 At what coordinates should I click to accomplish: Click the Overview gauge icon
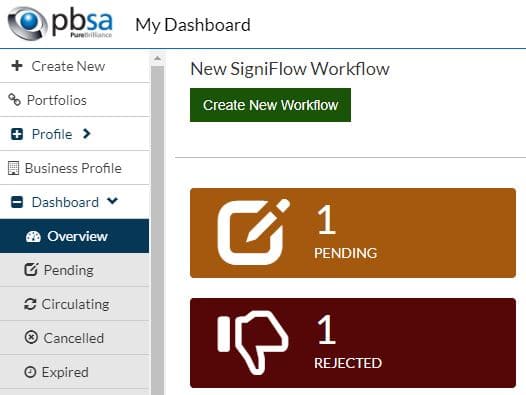(33, 237)
